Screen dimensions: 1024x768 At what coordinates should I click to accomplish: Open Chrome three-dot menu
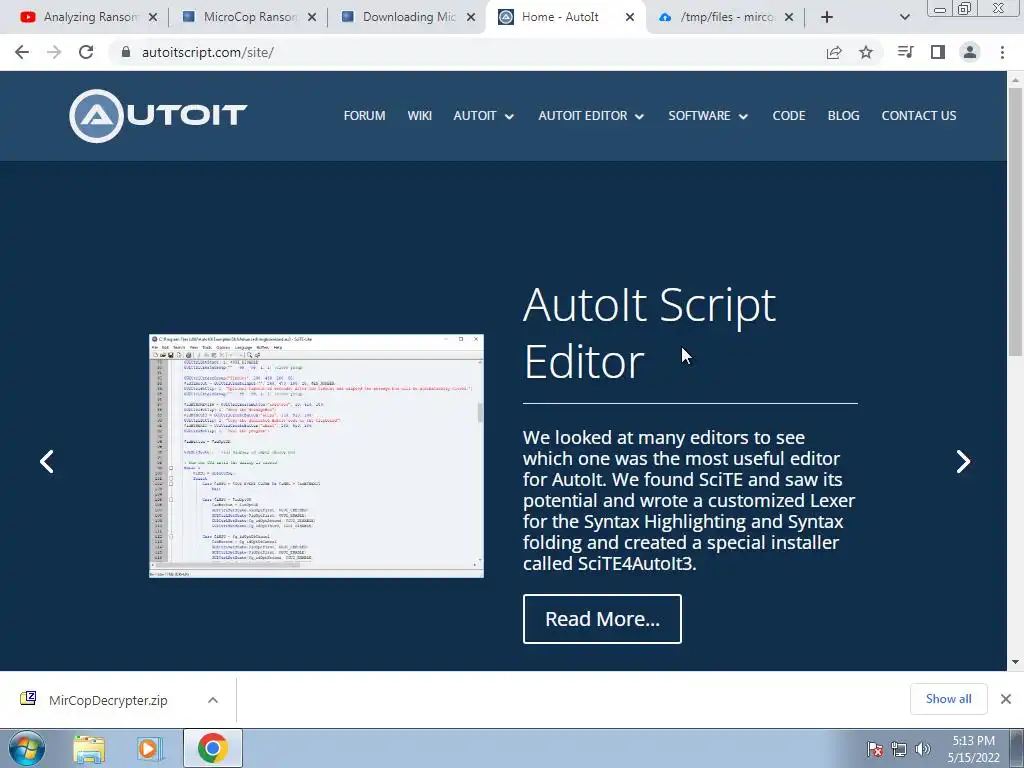1002,52
